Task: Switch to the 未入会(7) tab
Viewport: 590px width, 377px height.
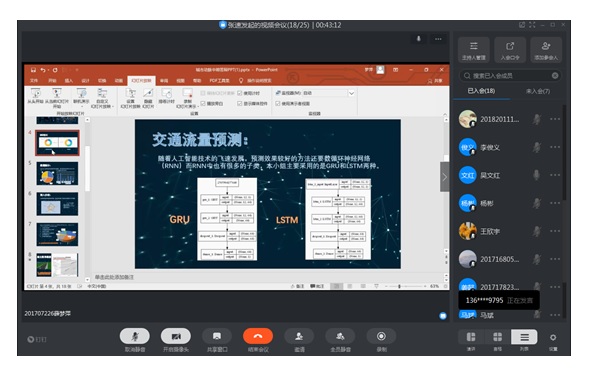Action: pos(538,91)
